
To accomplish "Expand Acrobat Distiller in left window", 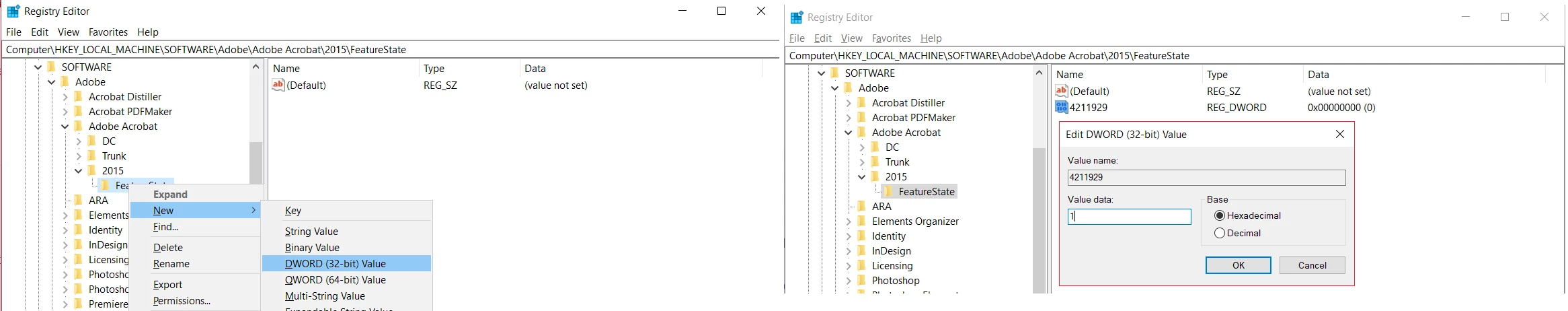I will (65, 96).
